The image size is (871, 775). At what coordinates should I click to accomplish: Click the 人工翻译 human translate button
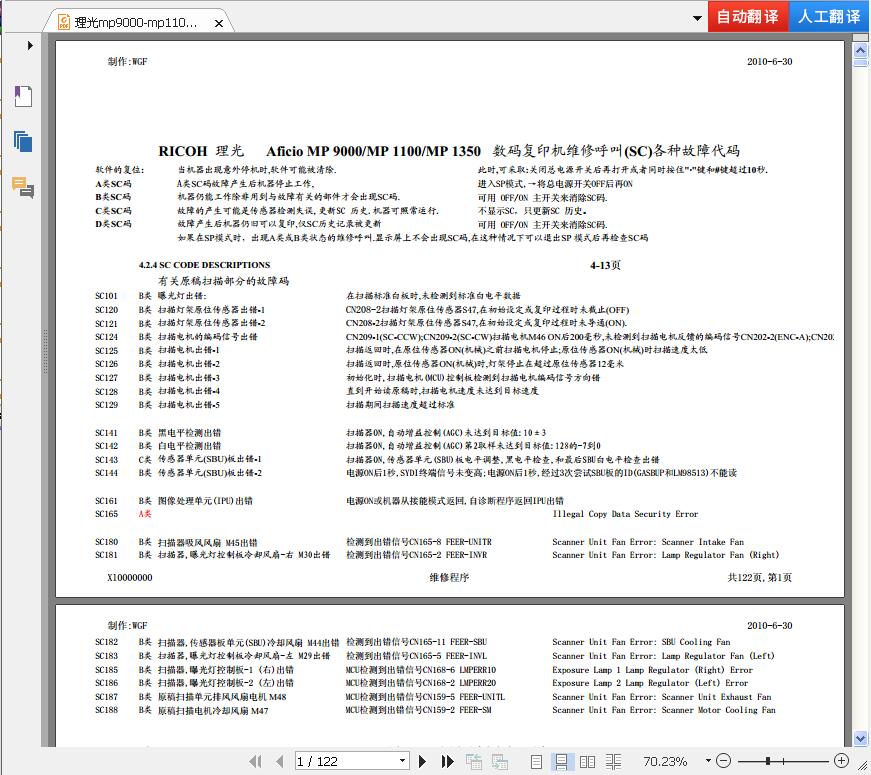point(829,16)
